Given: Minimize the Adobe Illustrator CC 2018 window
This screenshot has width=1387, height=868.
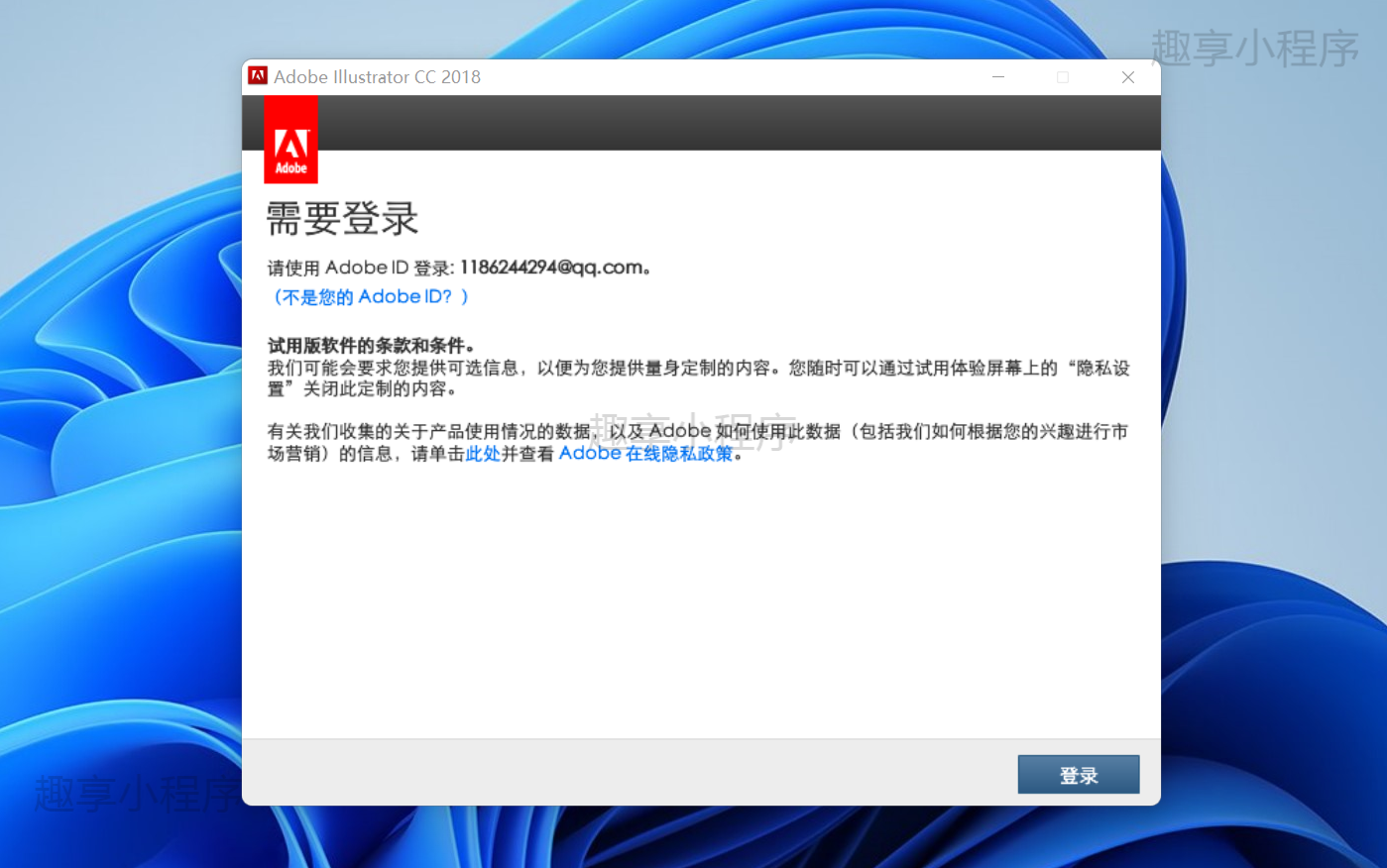Looking at the screenshot, I should 998,77.
